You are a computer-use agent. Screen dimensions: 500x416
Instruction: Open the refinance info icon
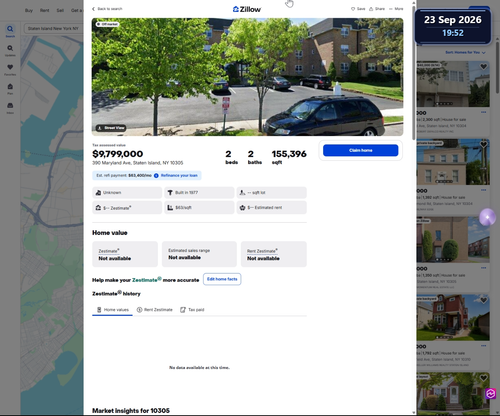click(156, 176)
